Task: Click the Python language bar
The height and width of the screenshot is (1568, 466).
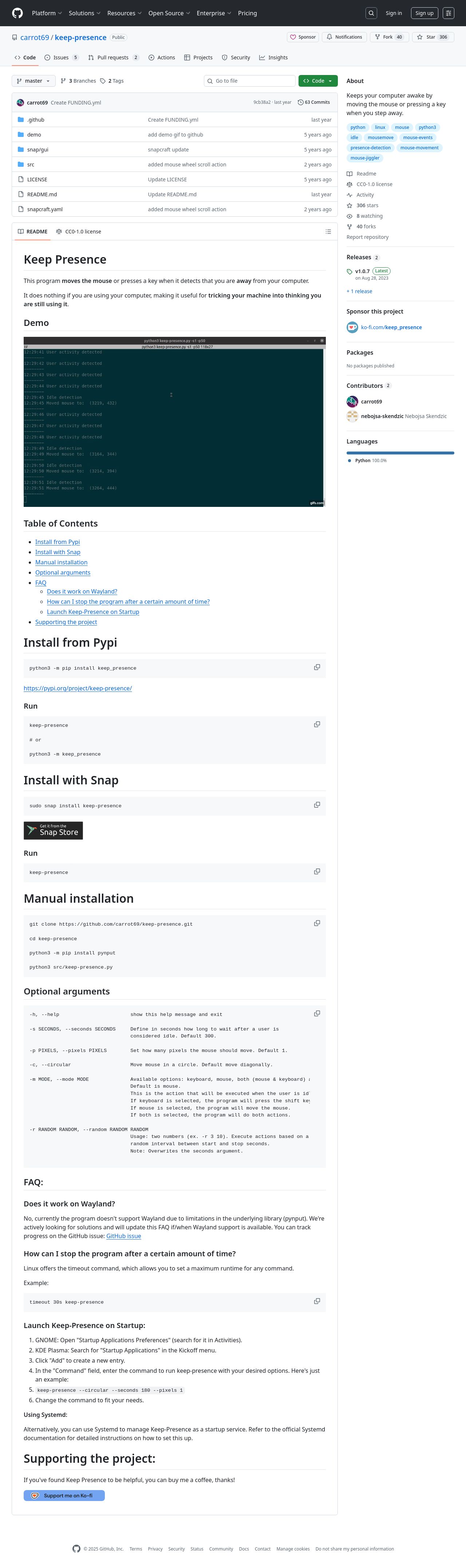Action: (400, 453)
